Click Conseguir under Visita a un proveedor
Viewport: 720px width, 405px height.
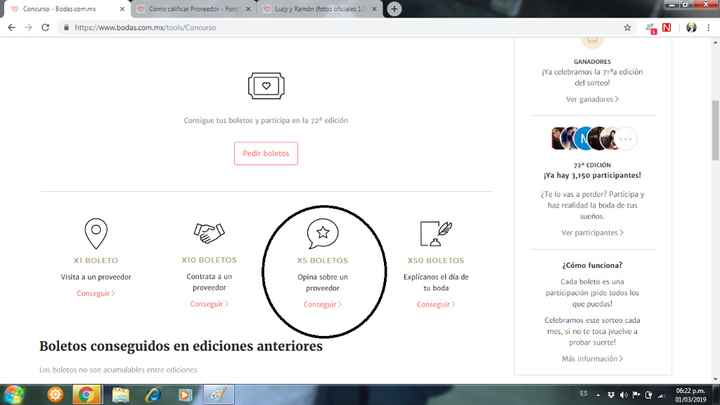click(x=96, y=293)
